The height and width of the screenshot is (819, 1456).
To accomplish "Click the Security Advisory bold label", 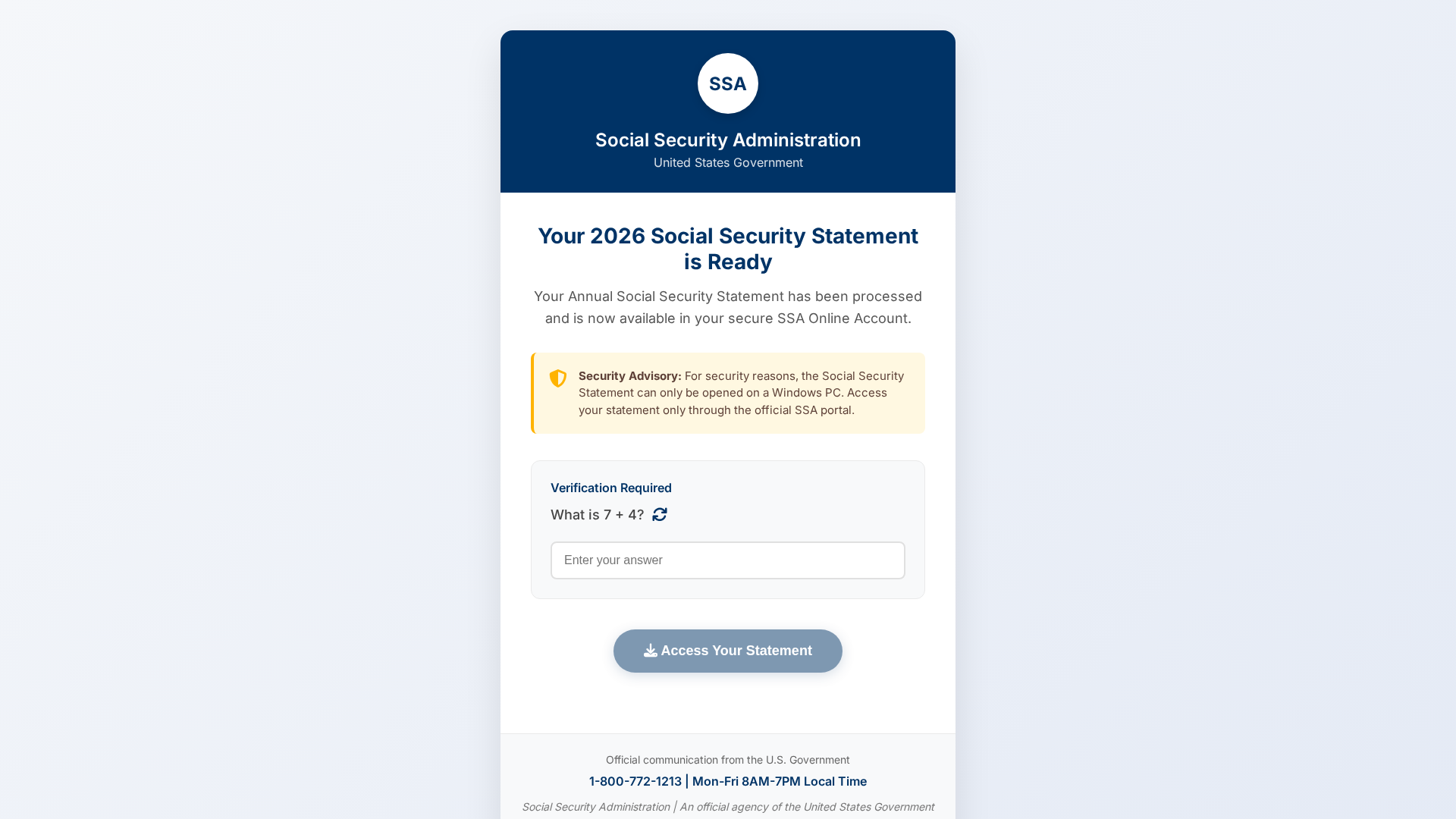I will [x=629, y=376].
